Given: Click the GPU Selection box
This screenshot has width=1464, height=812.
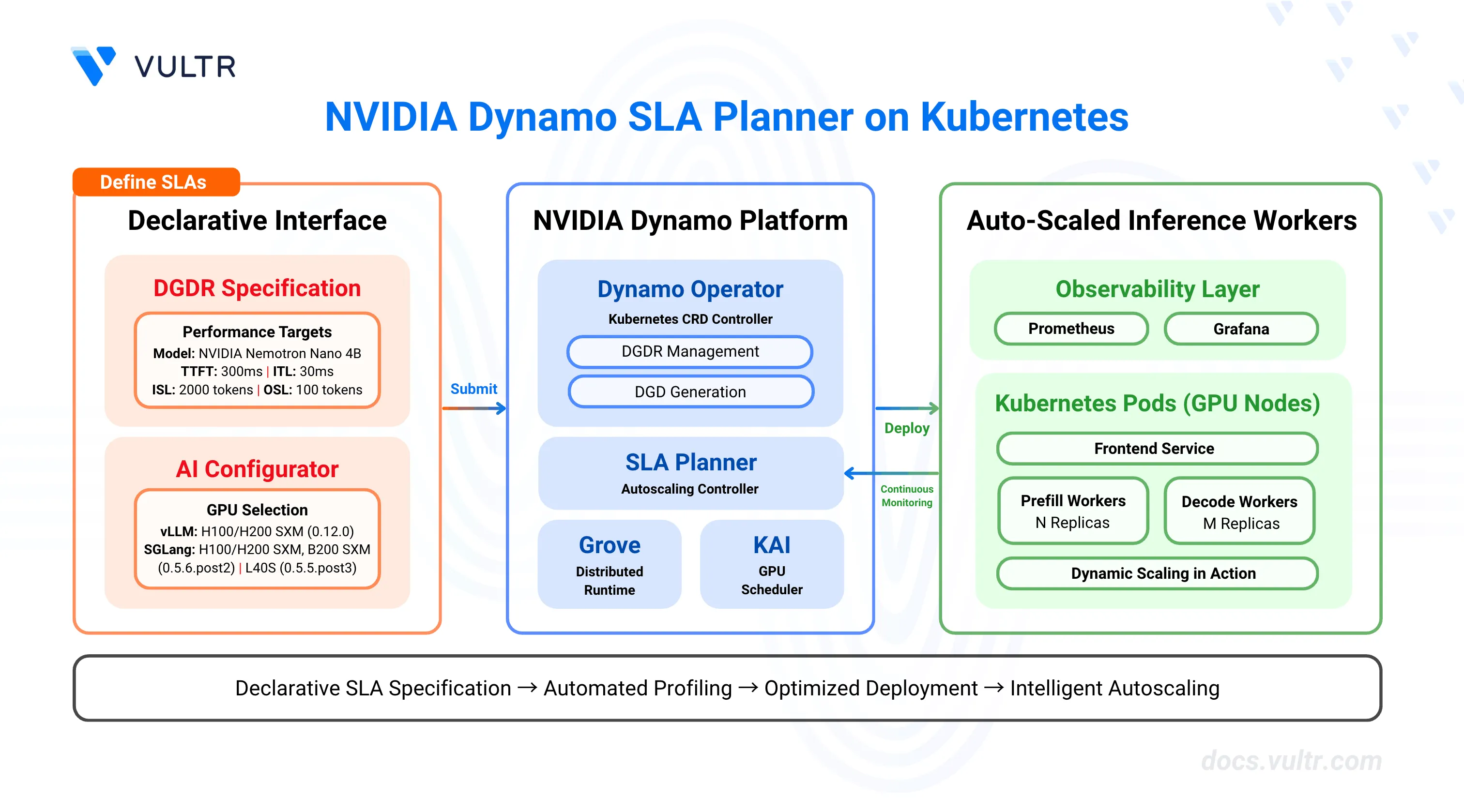Looking at the screenshot, I should (257, 538).
